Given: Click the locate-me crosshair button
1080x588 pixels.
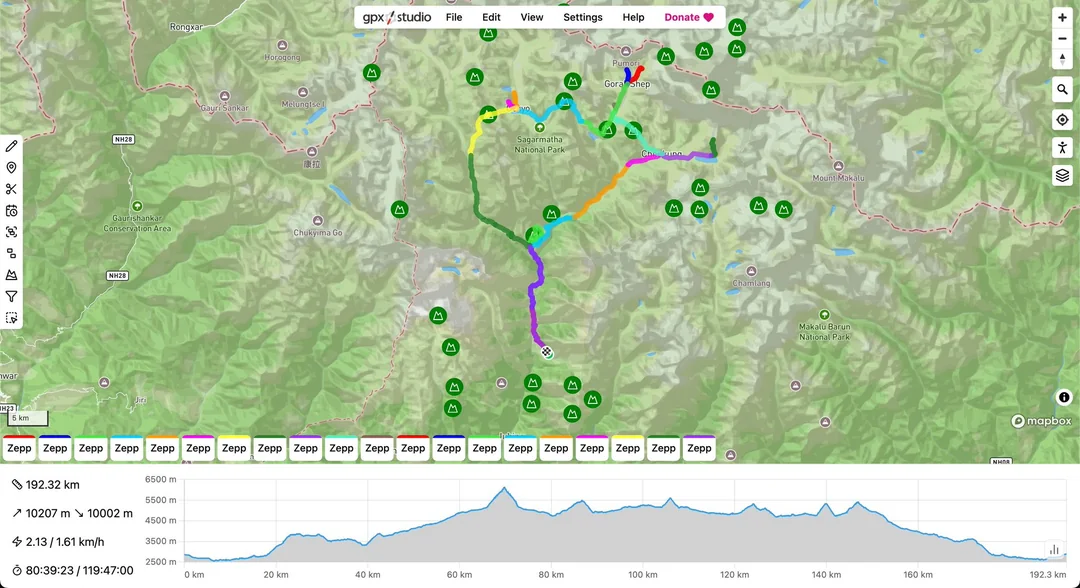Looking at the screenshot, I should (1062, 119).
